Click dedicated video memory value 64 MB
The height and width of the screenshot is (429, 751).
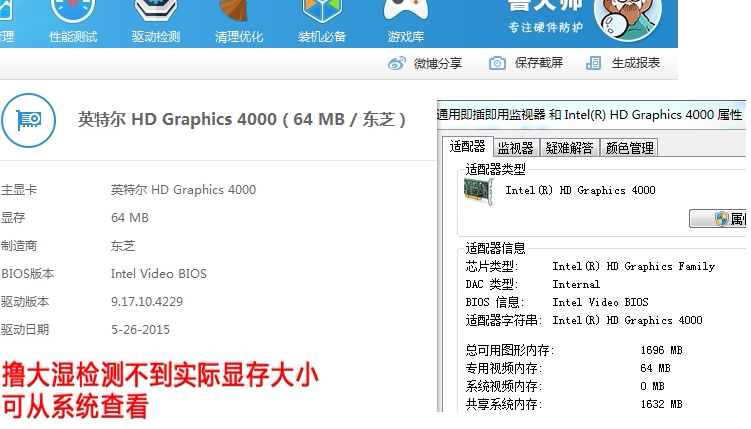pyautogui.click(x=655, y=368)
